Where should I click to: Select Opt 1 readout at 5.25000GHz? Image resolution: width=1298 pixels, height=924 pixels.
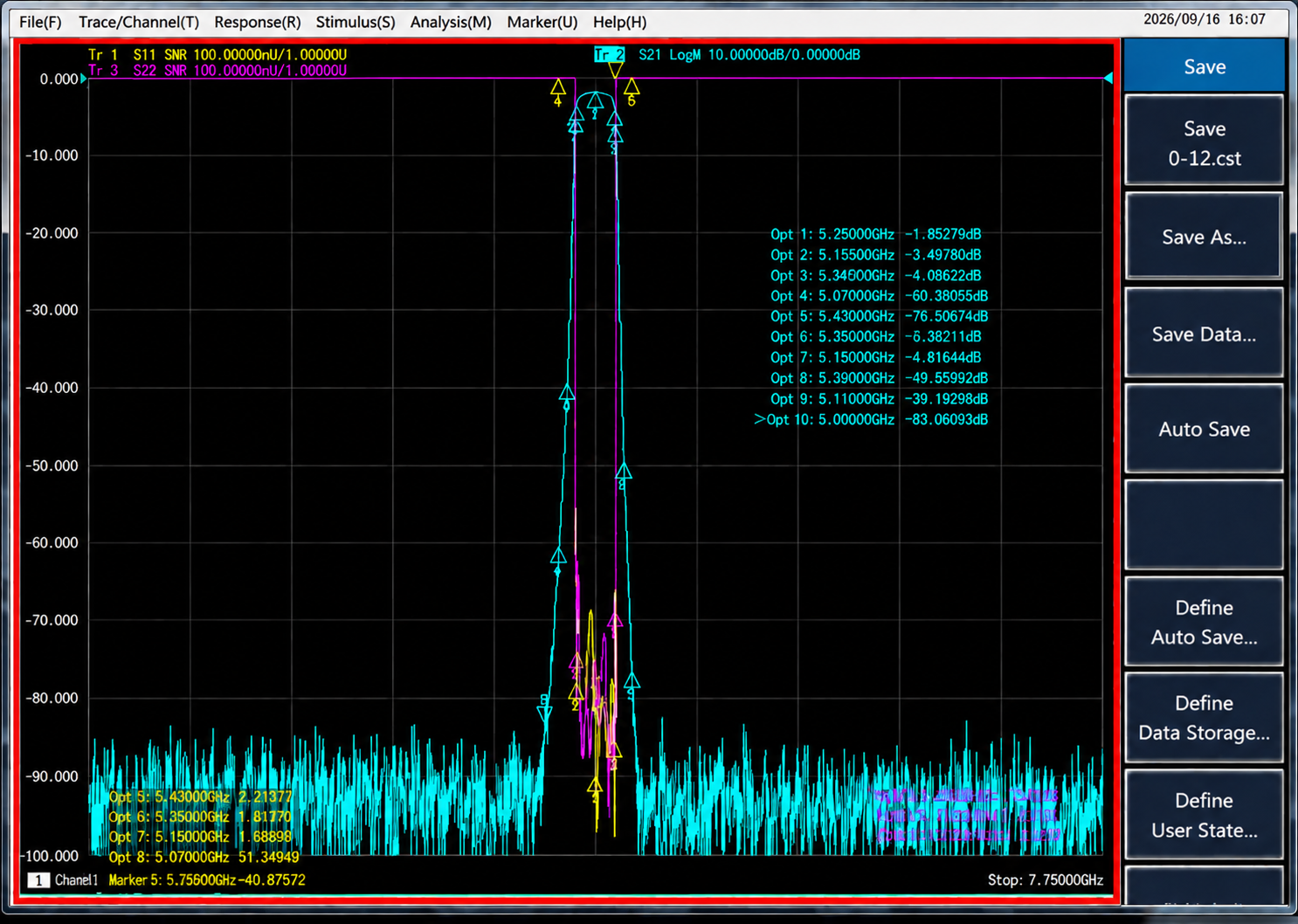(x=875, y=234)
